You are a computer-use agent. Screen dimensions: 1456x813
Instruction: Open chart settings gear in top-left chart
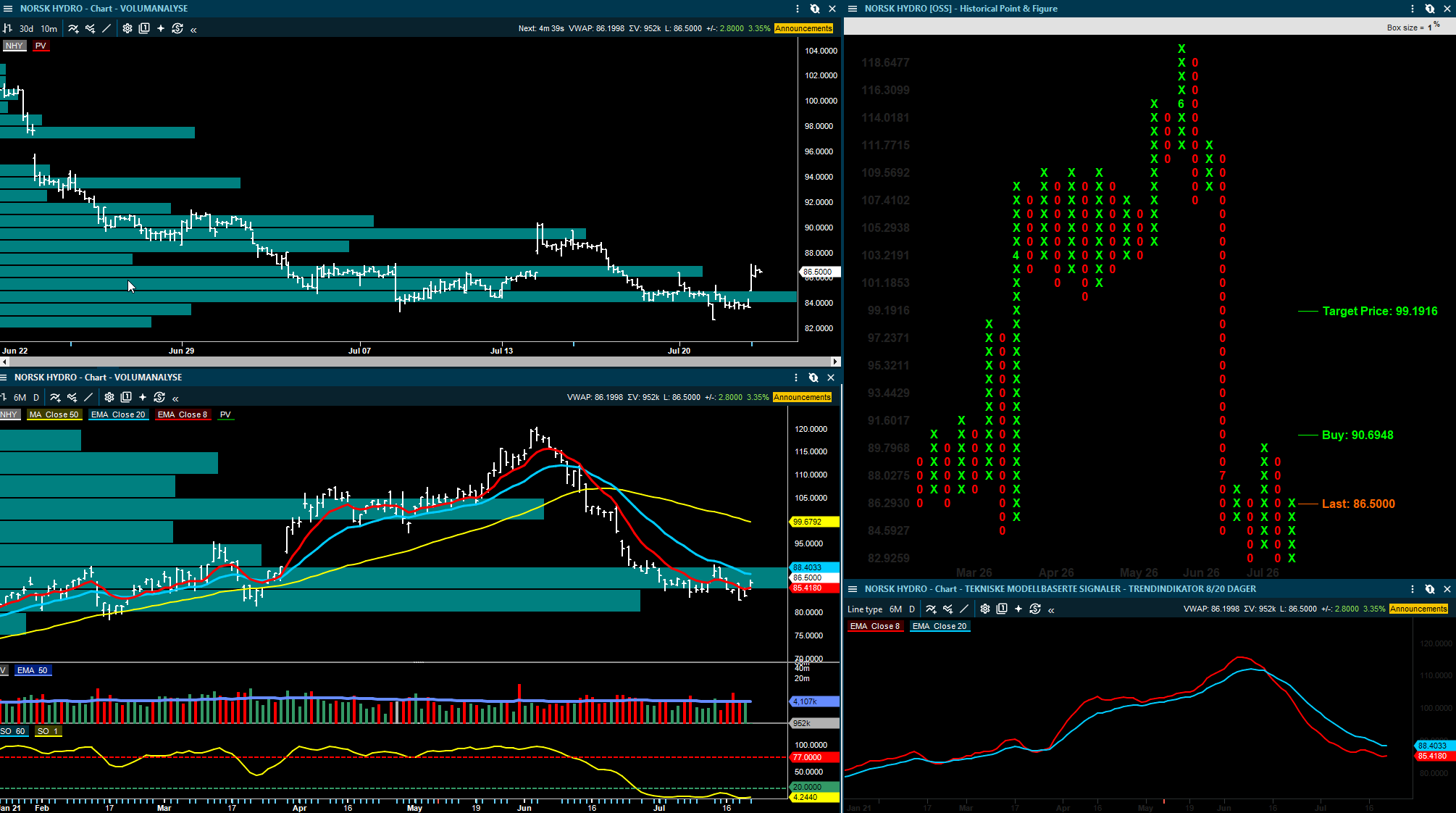point(127,28)
